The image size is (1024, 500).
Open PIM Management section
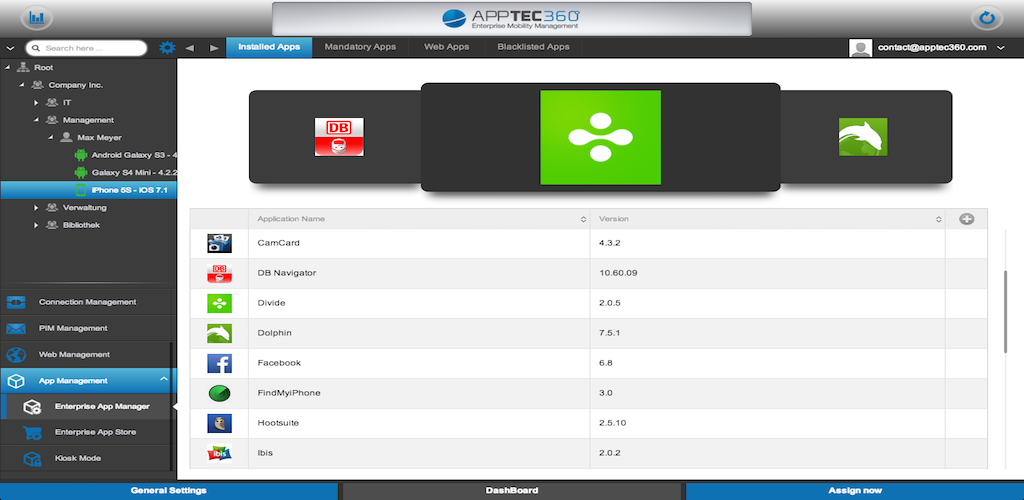73,328
